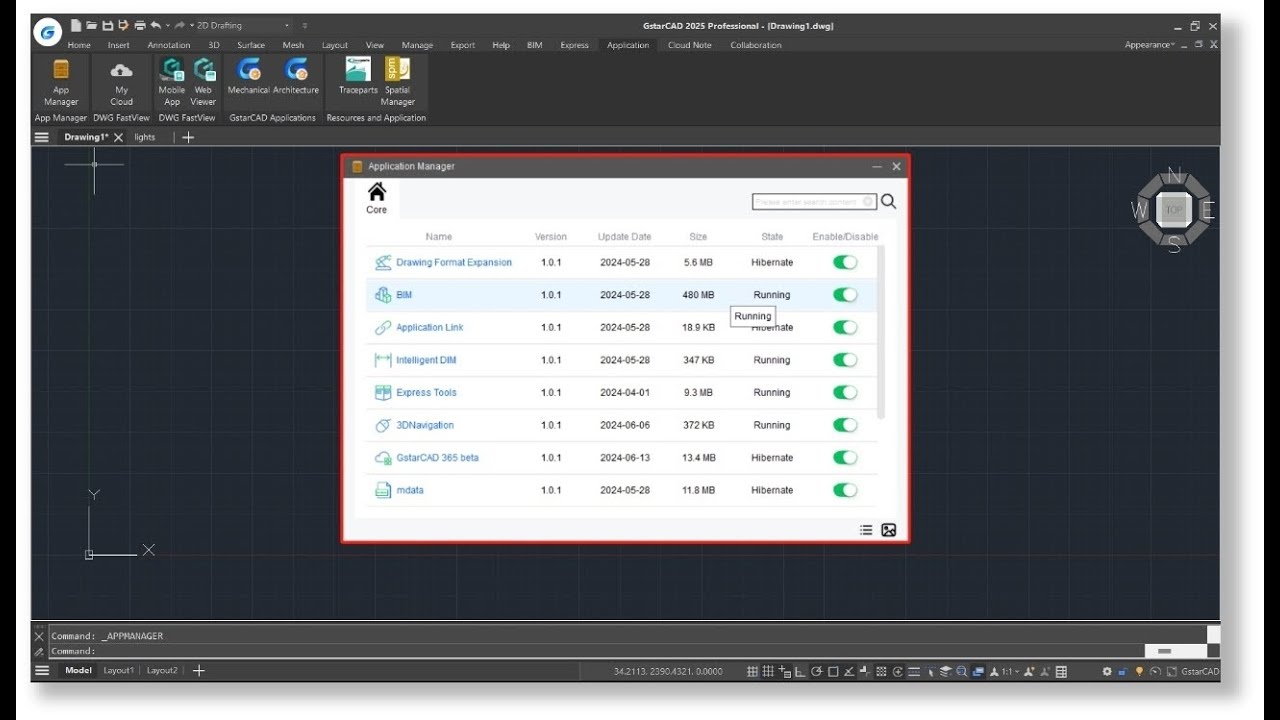The width and height of the screenshot is (1280, 720).
Task: Disable the Express Tools toggle
Action: tap(845, 392)
